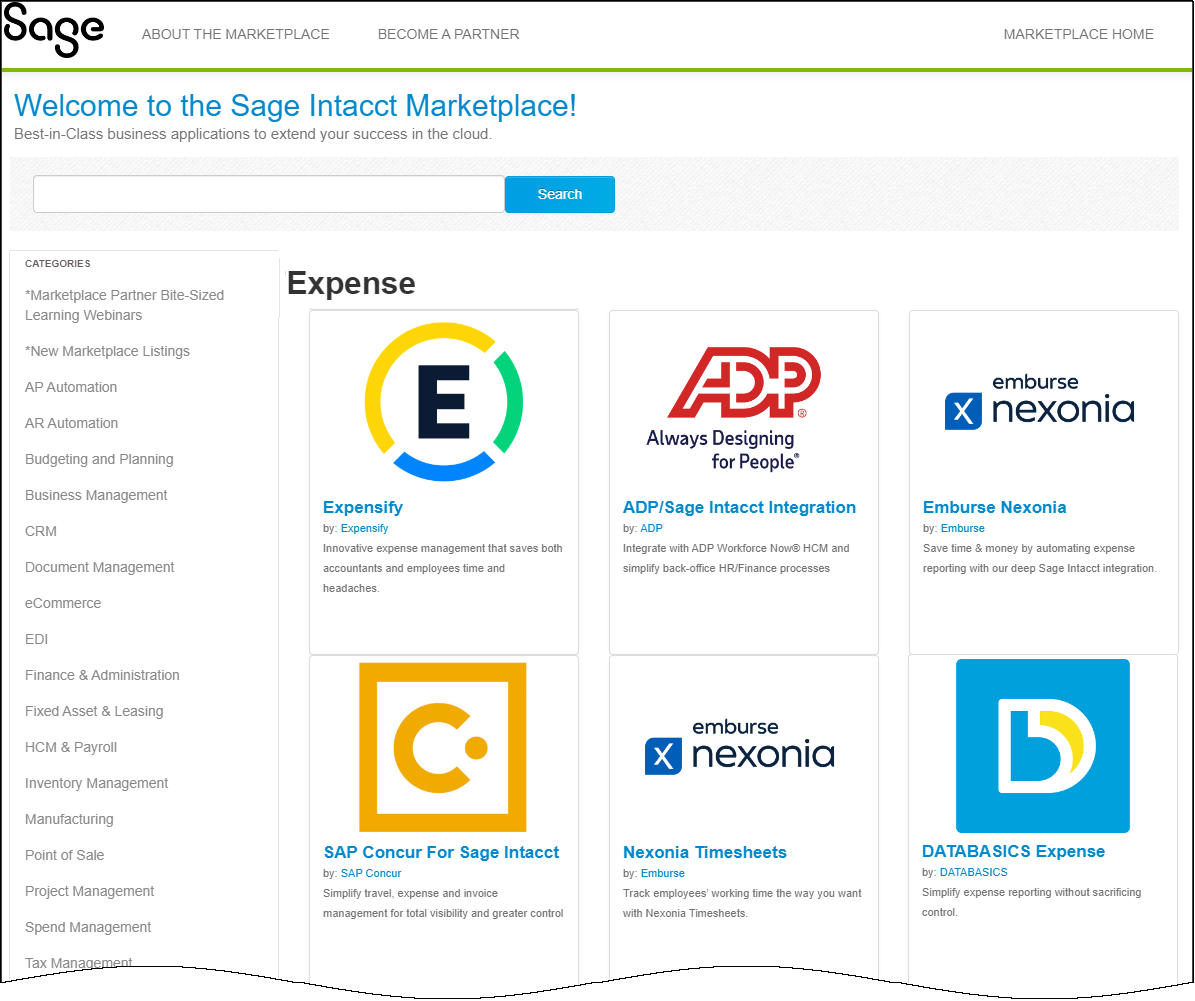The width and height of the screenshot is (1195, 1001).
Task: Select Point of Sale category
Action: pos(65,855)
